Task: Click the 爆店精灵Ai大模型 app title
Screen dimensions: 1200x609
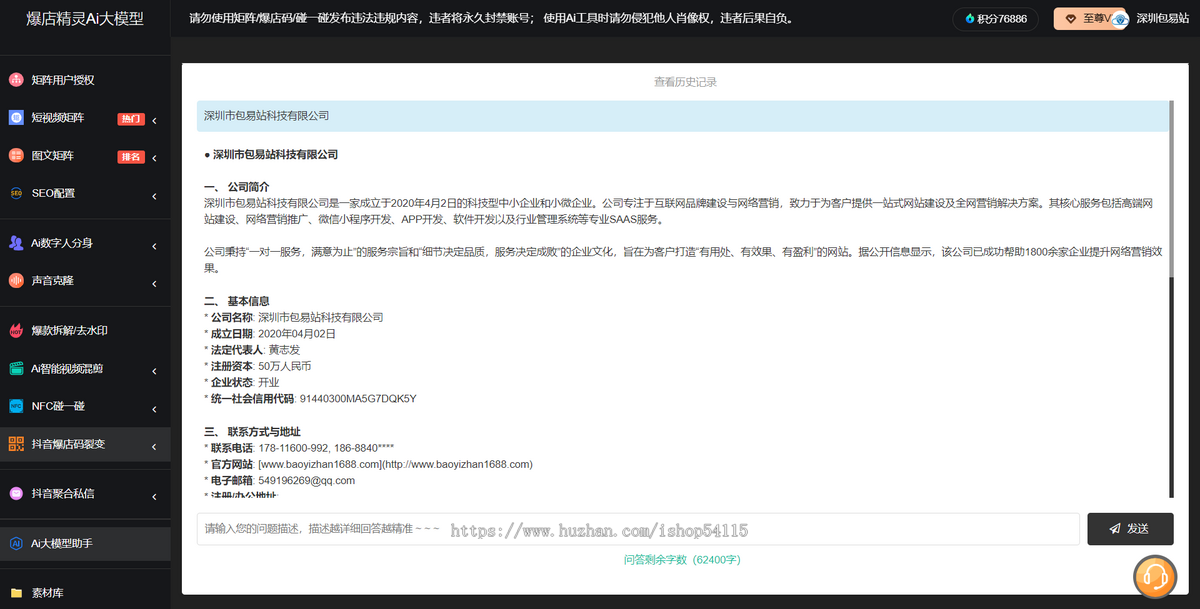Action: [x=85, y=19]
